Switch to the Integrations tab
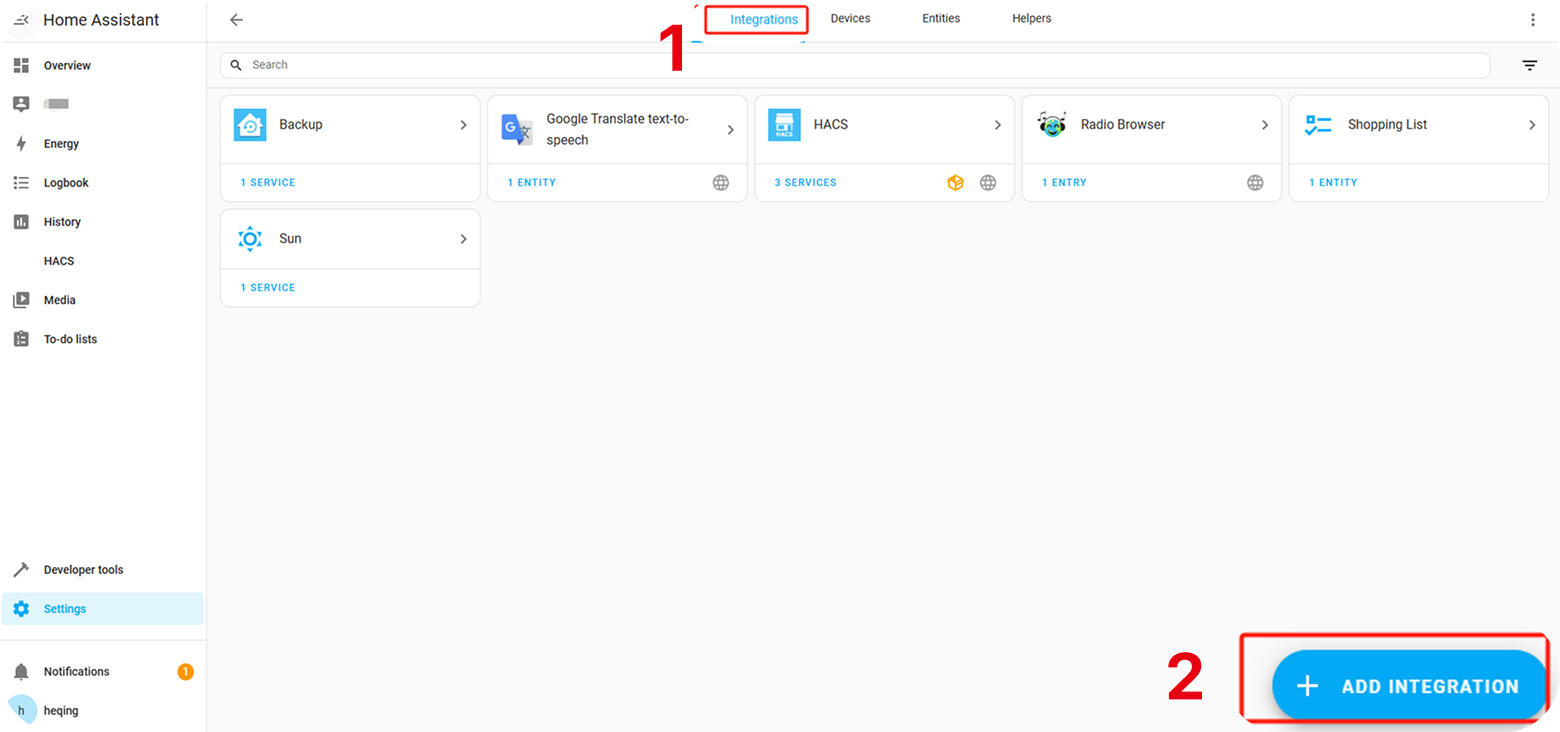 click(x=764, y=20)
